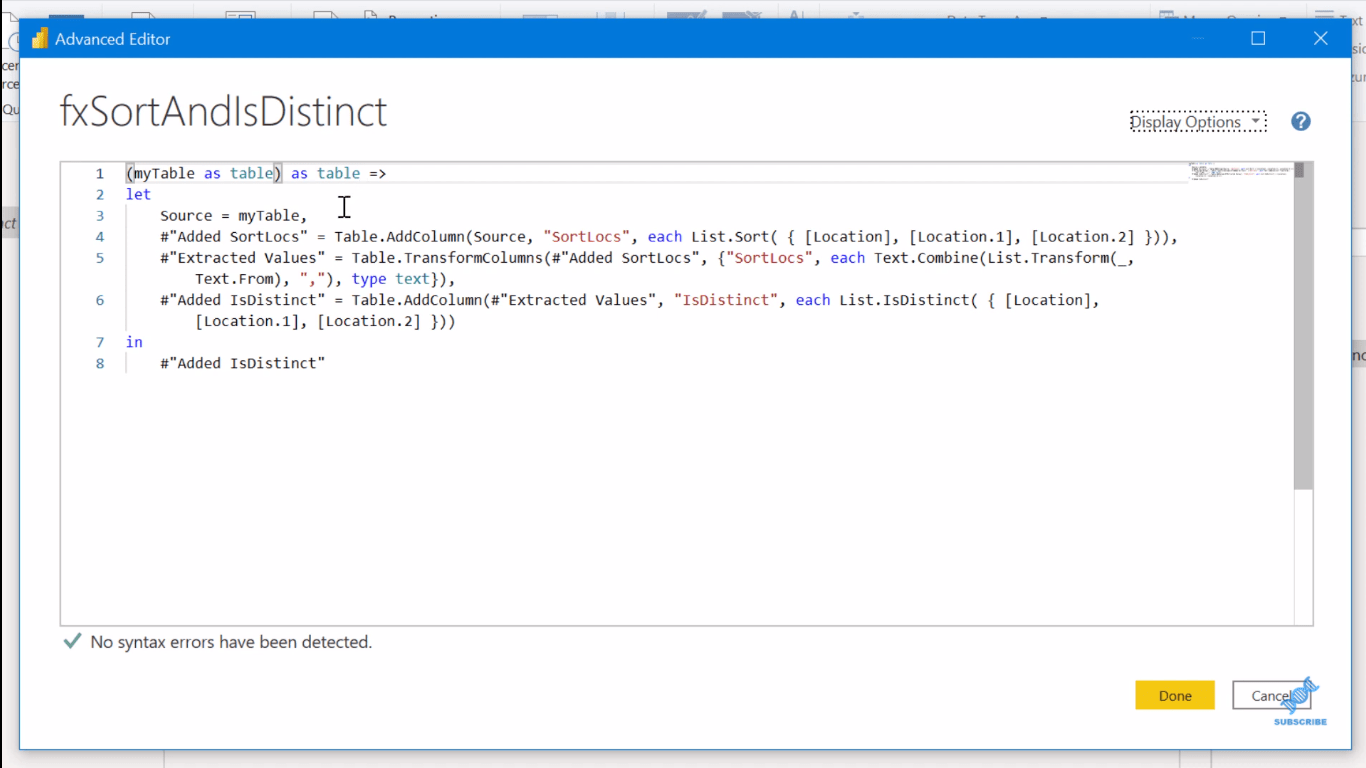Click 'Source = myTable,' on line 3
Screen dimensions: 1366x768
(234, 216)
